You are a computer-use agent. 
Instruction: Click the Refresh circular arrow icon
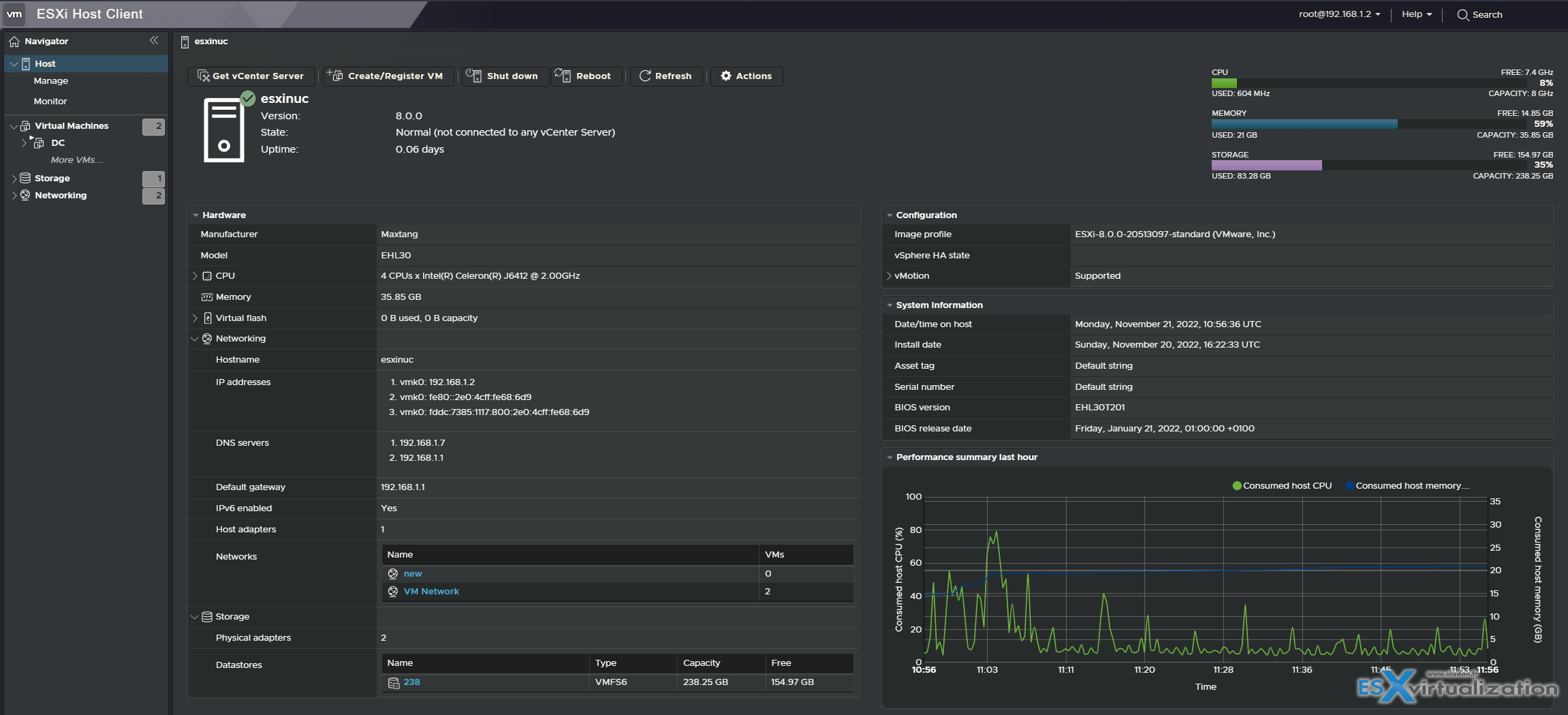[645, 76]
